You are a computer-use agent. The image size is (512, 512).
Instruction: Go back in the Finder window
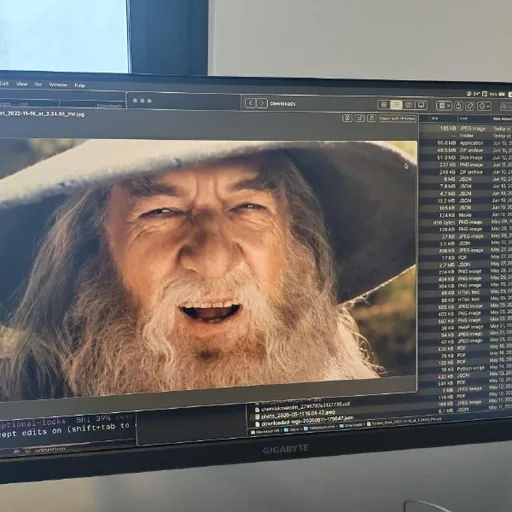[x=250, y=103]
